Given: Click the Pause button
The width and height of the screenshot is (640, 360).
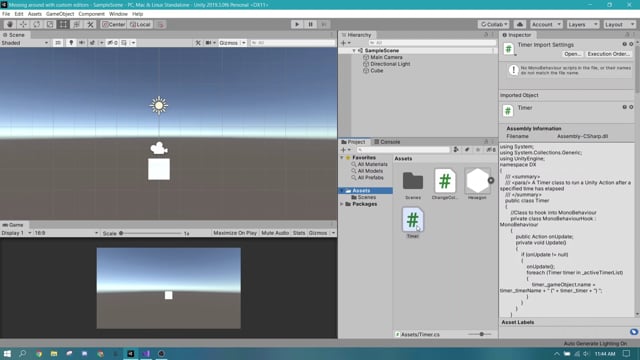Looking at the screenshot, I should (310, 24).
